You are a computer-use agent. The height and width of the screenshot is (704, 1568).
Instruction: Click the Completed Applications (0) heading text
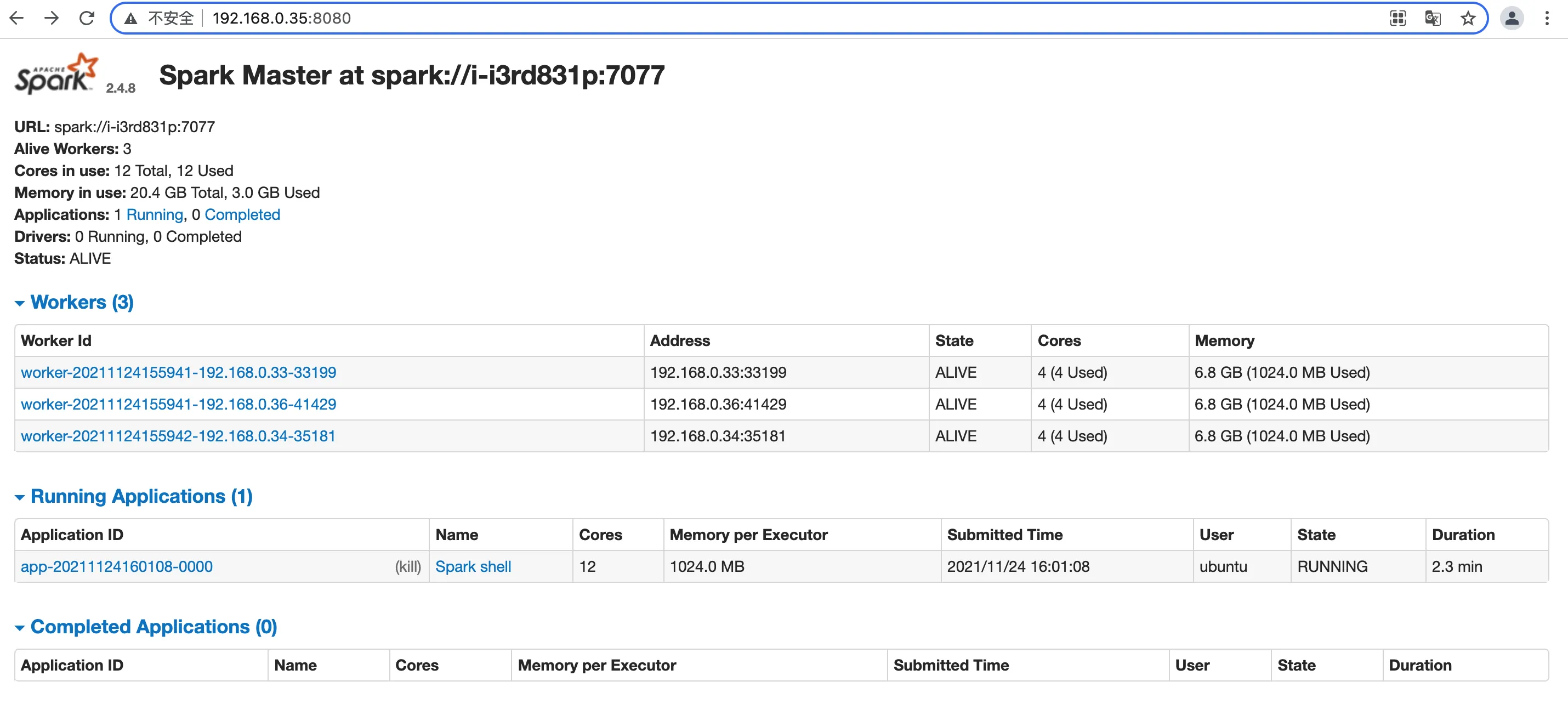tap(154, 627)
